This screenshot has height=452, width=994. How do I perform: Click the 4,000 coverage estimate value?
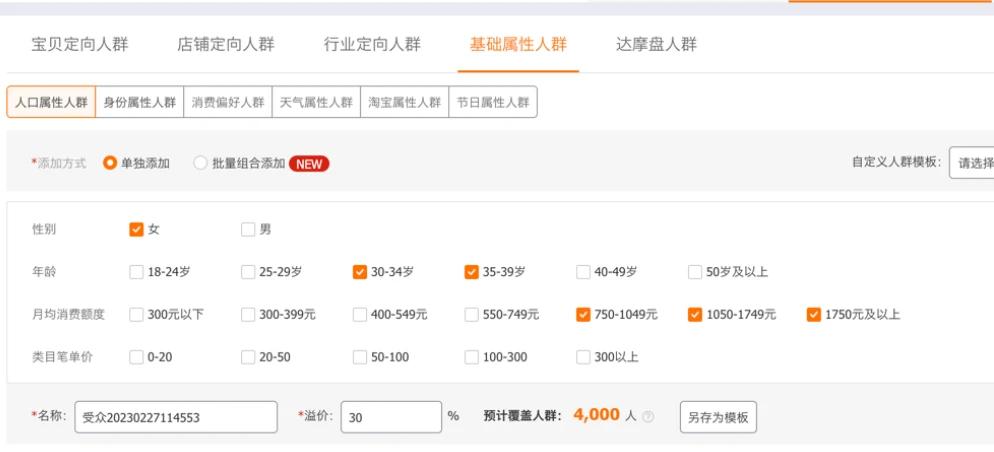(597, 415)
